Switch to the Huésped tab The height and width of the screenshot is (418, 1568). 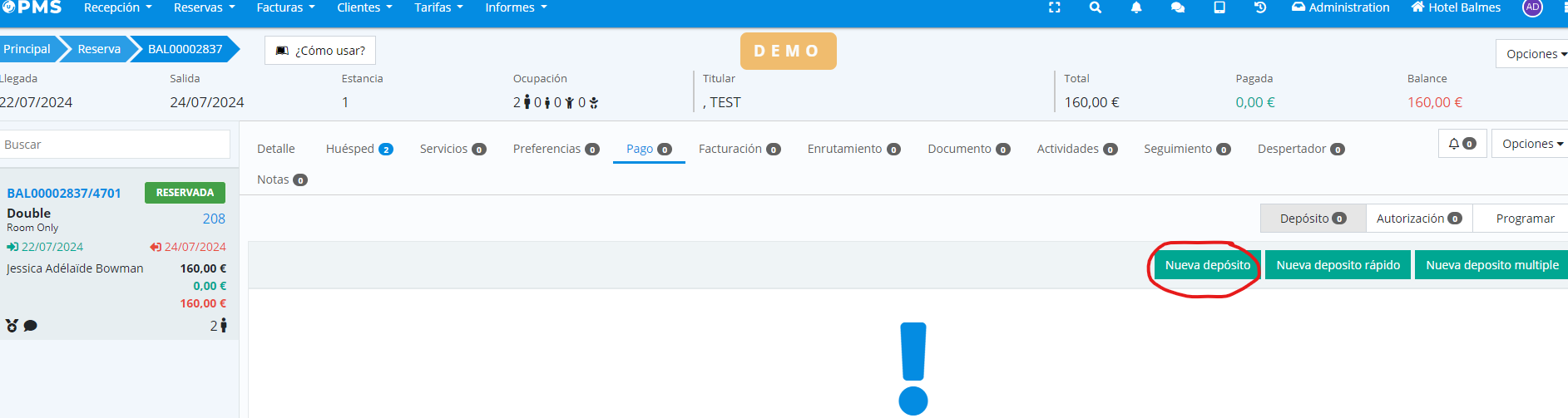click(359, 149)
